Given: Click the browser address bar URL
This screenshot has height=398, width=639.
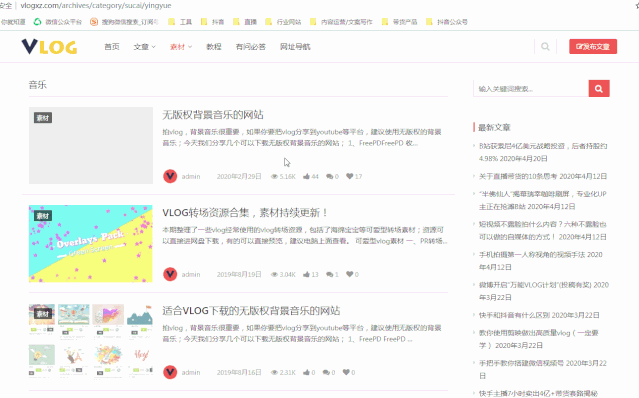Looking at the screenshot, I should (x=96, y=5).
